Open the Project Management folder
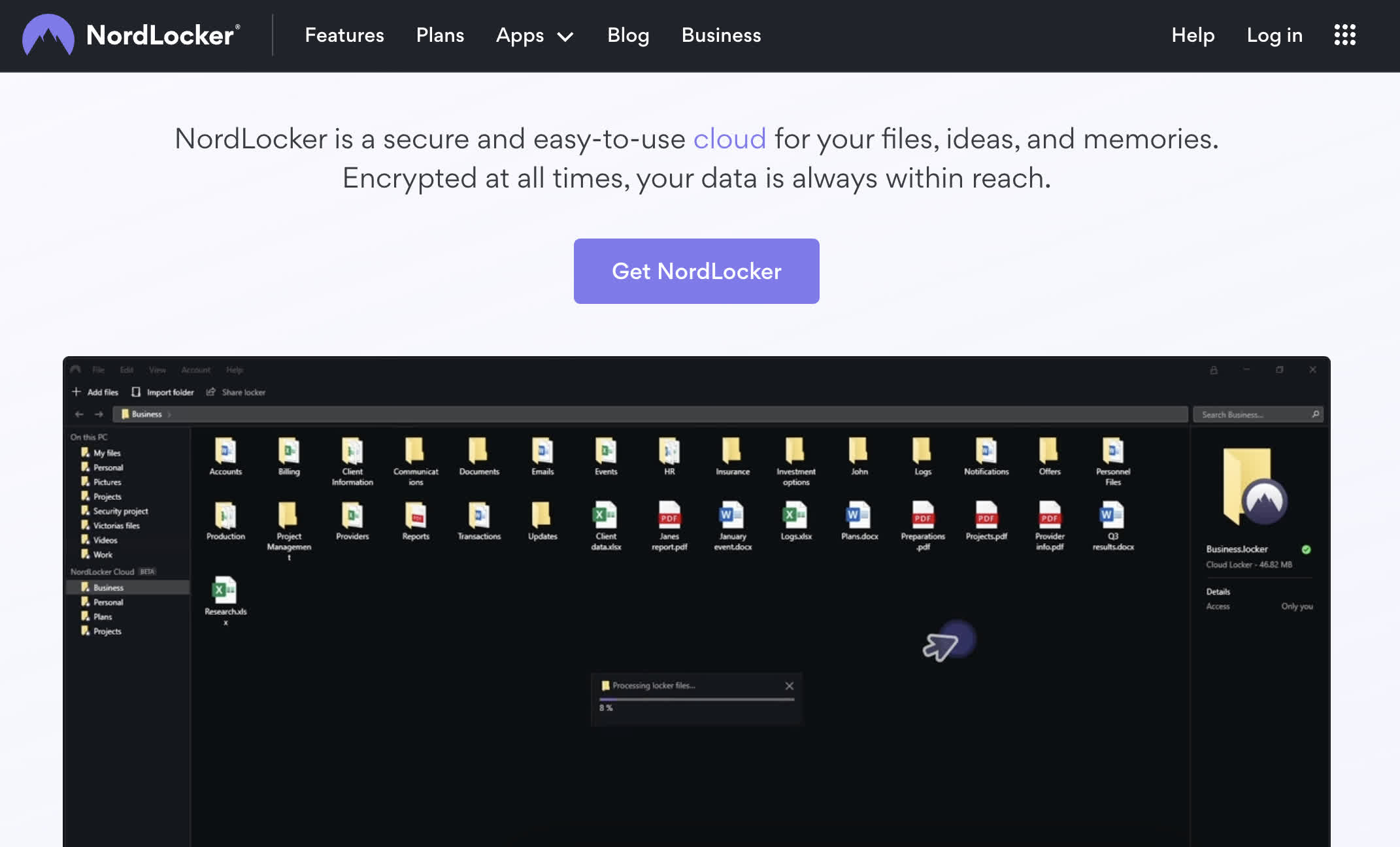This screenshot has height=847, width=1400. click(x=289, y=531)
